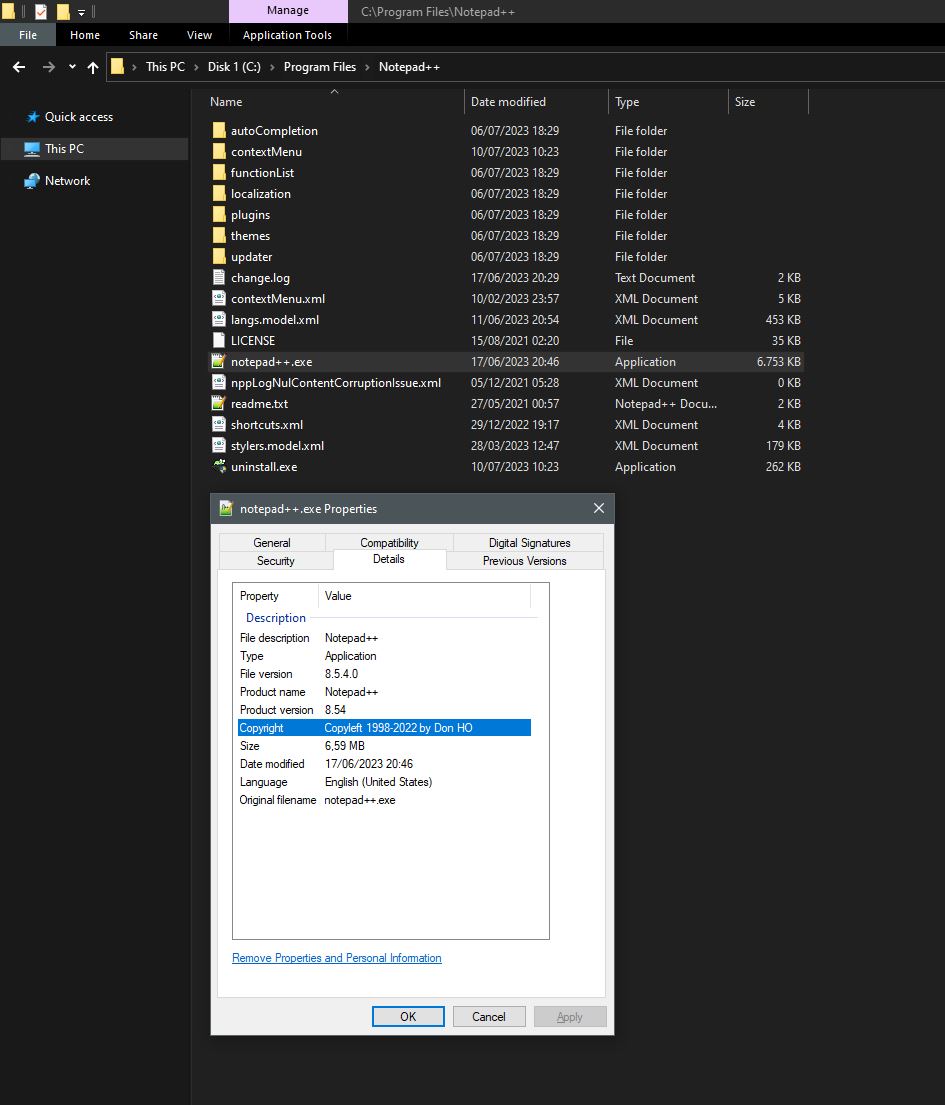Open the themes folder icon
Viewport: 945px width, 1105px height.
click(x=219, y=235)
